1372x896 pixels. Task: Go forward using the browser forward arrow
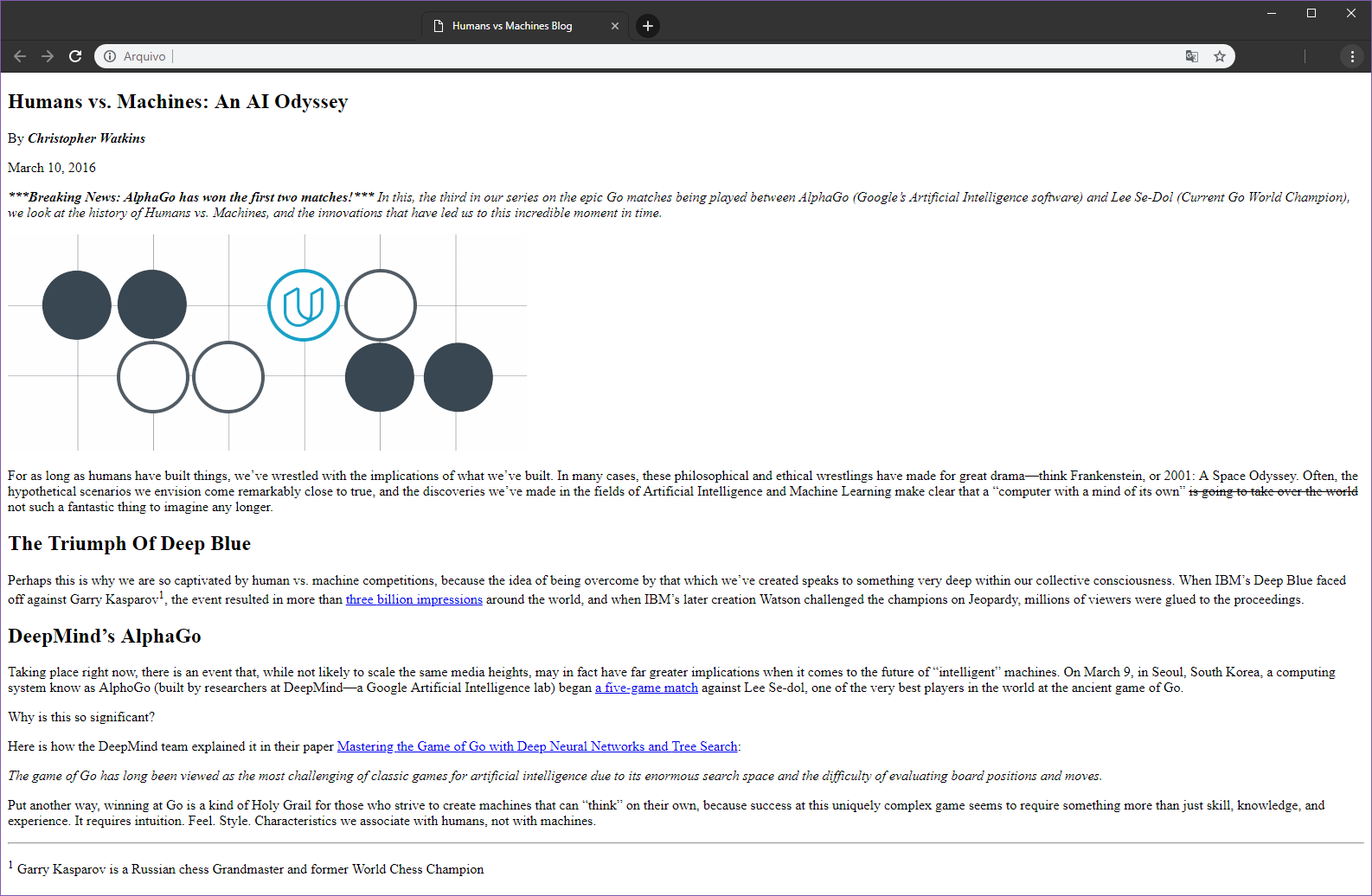coord(48,56)
